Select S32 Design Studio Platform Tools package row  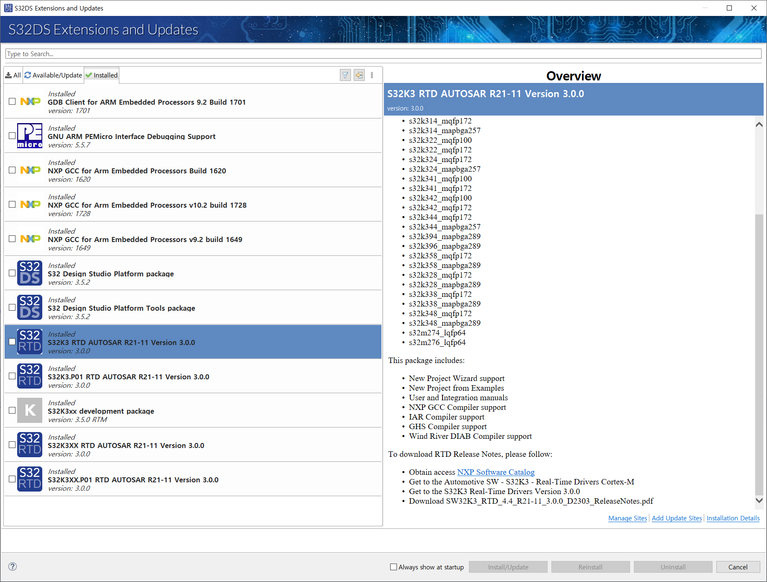pyautogui.click(x=193, y=307)
